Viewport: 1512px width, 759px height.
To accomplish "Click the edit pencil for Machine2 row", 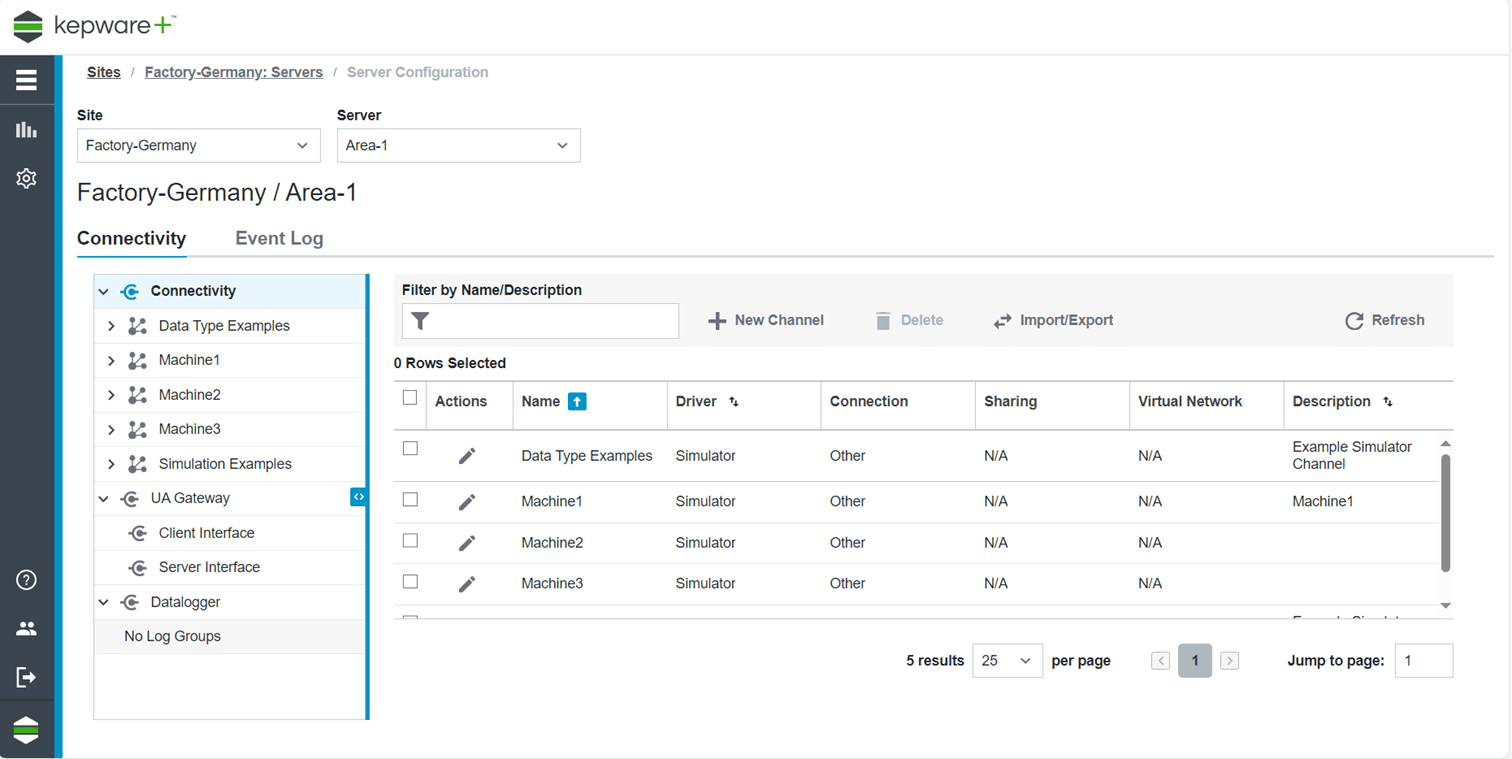I will point(467,543).
